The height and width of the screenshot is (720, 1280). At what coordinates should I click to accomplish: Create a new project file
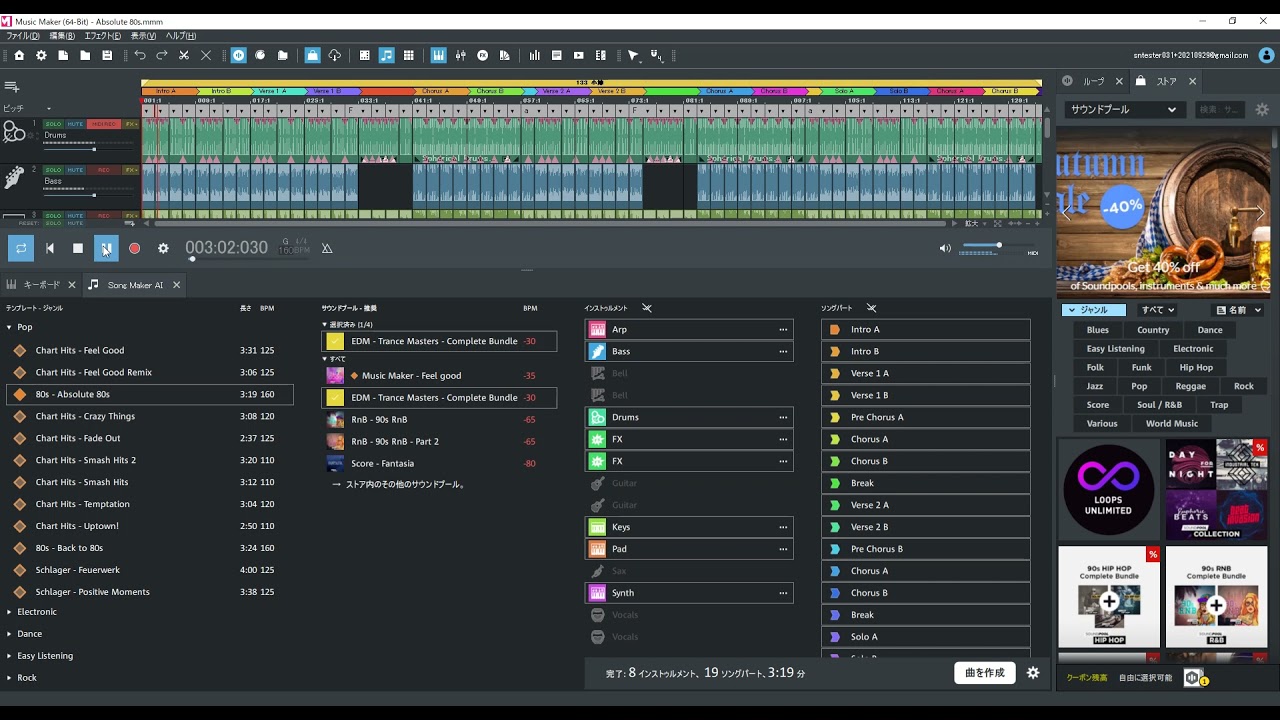pos(63,55)
